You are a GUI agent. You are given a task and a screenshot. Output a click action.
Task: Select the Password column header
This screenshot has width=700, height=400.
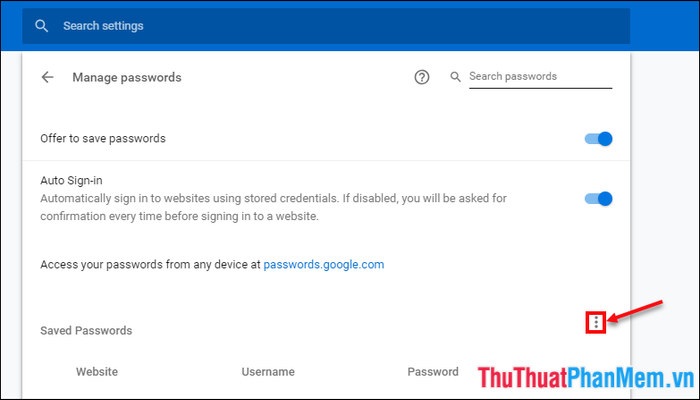pyautogui.click(x=433, y=371)
